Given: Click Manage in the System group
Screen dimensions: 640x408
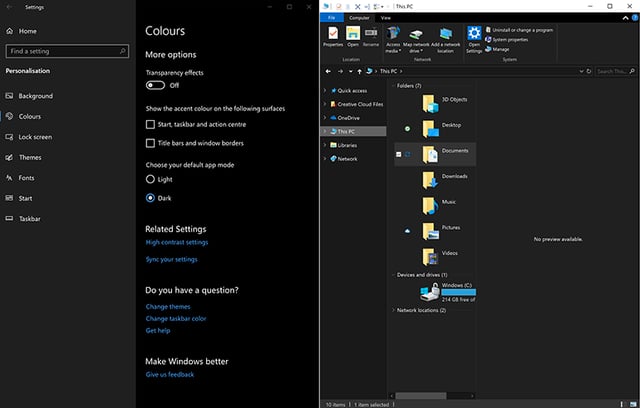Looking at the screenshot, I should click(x=497, y=49).
